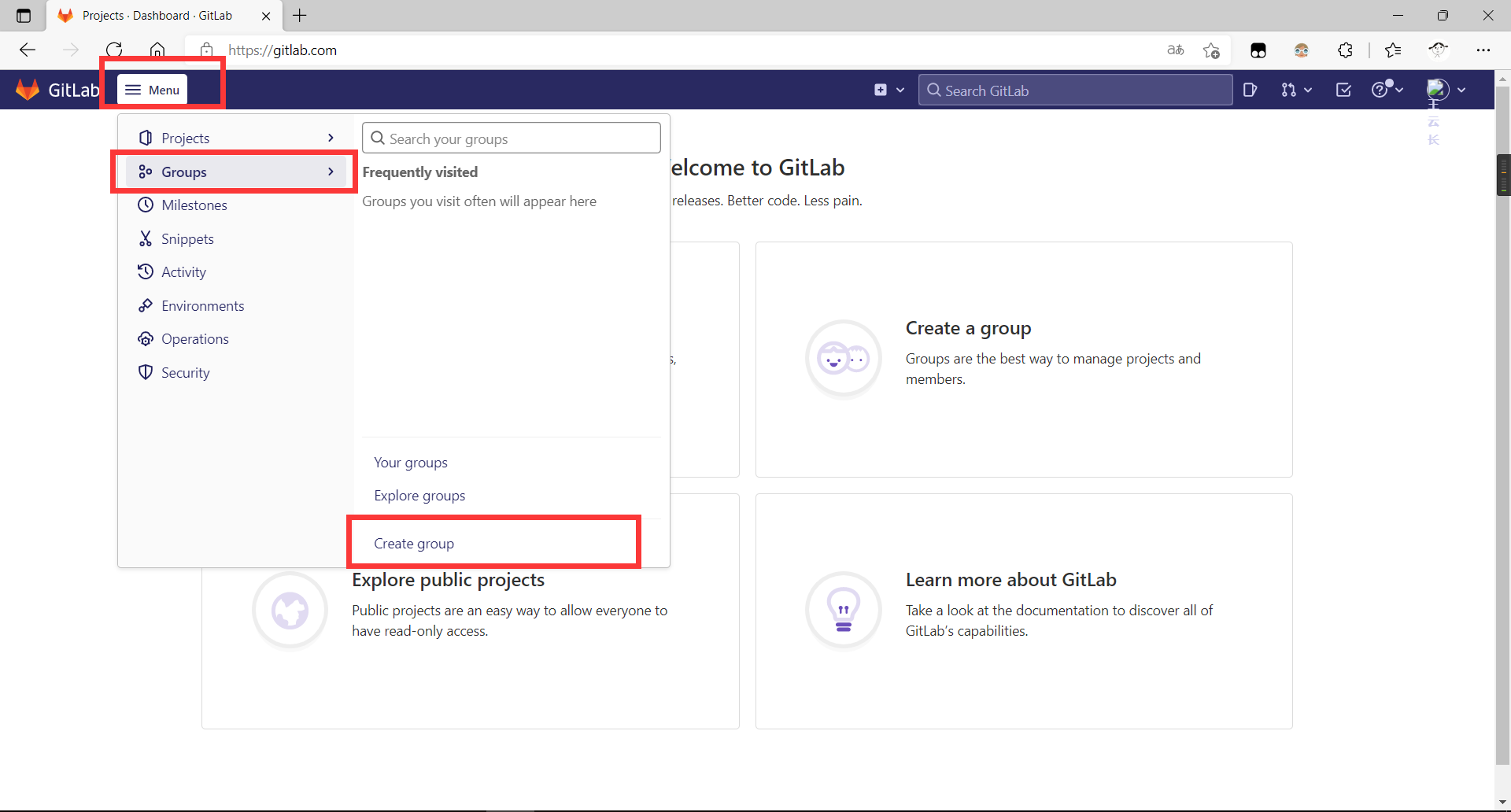Click the site lock security icon
Image resolution: width=1511 pixels, height=812 pixels.
(x=206, y=50)
